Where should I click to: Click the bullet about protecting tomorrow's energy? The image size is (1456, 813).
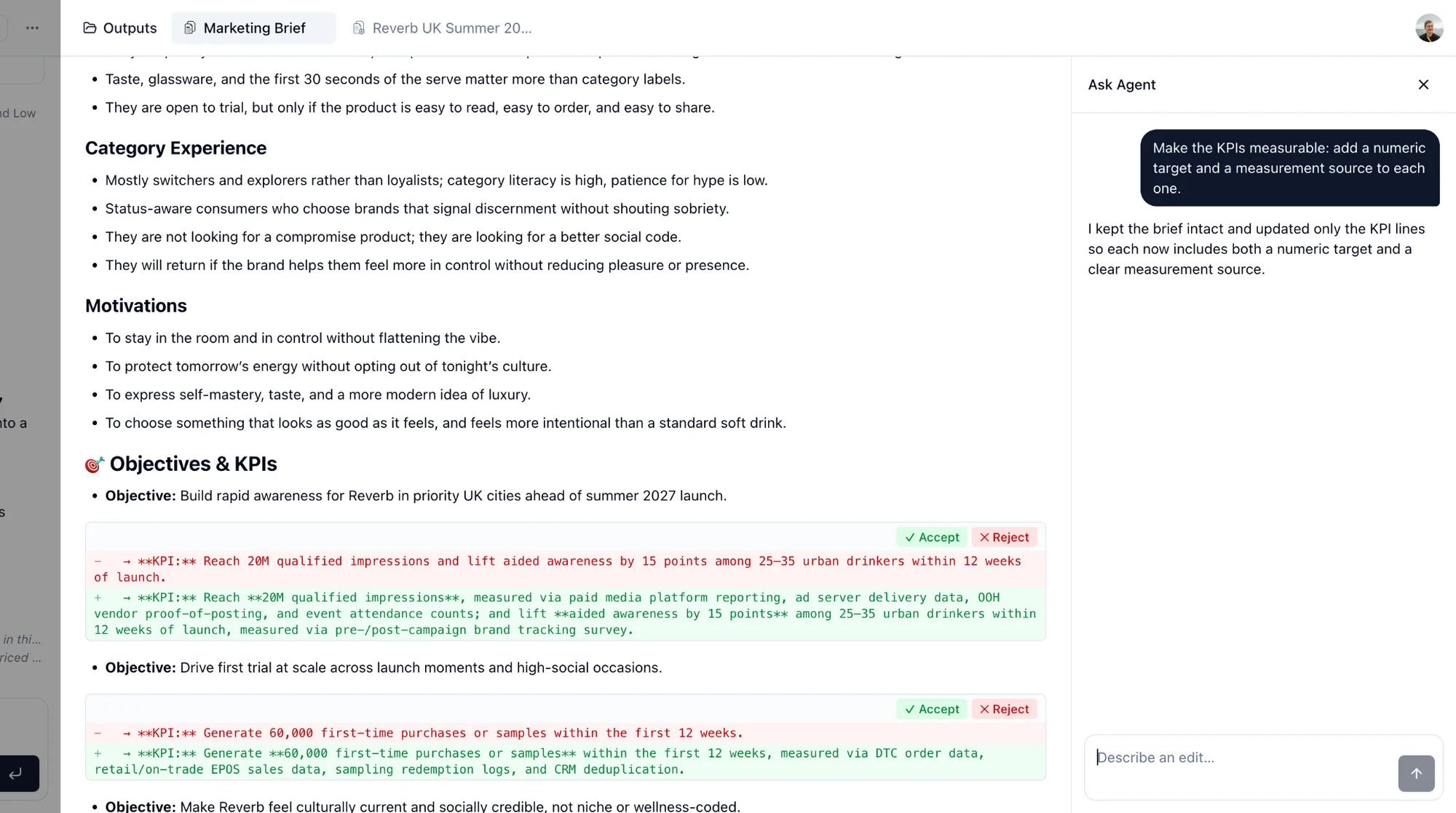pos(328,366)
